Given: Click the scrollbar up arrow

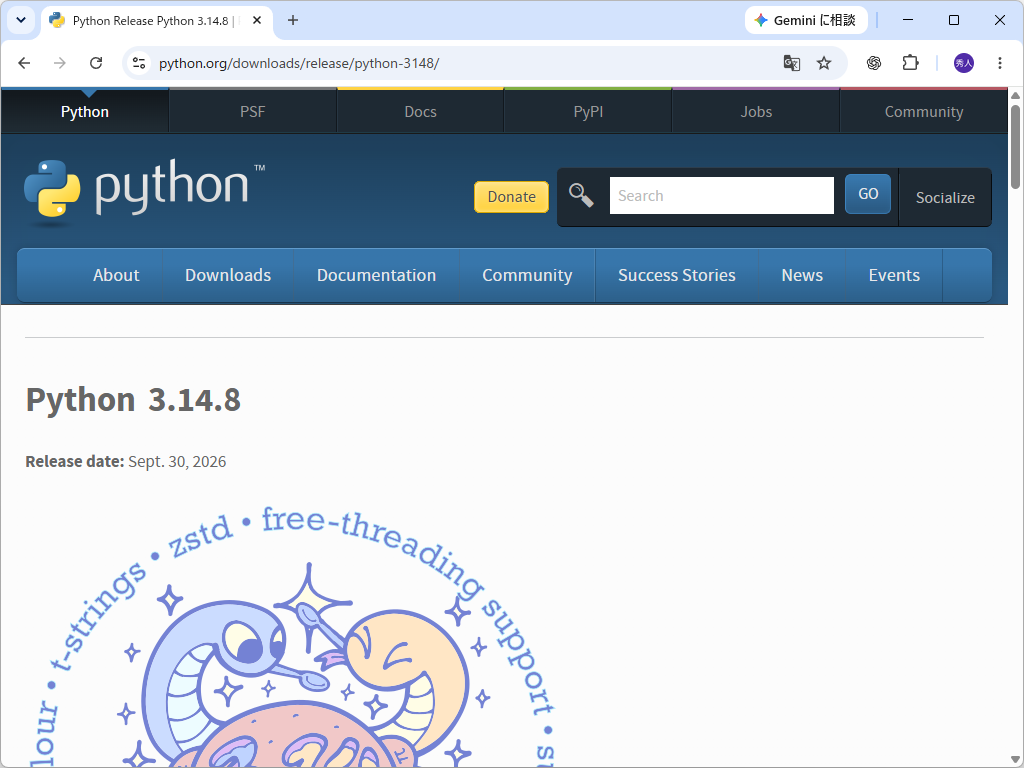Looking at the screenshot, I should 1015,96.
